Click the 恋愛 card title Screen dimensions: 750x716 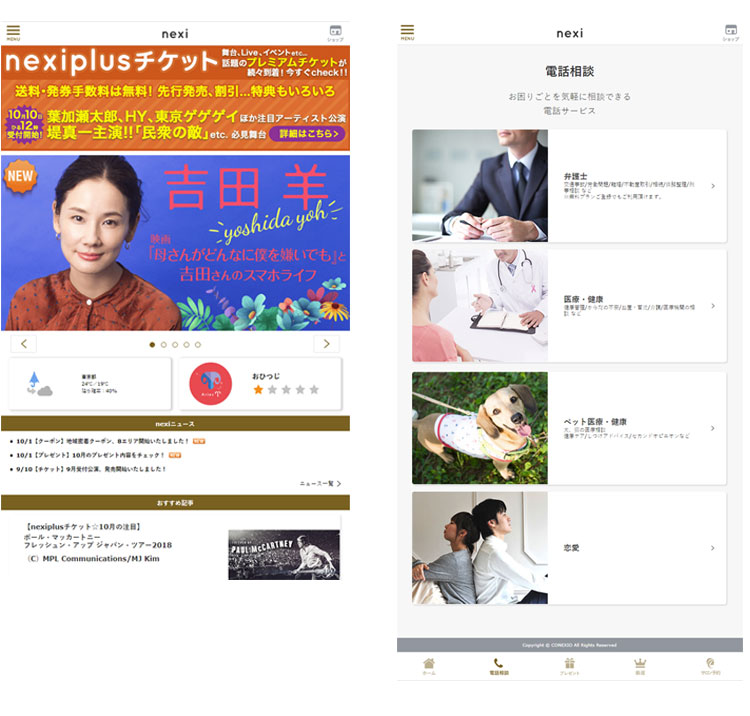tap(571, 548)
